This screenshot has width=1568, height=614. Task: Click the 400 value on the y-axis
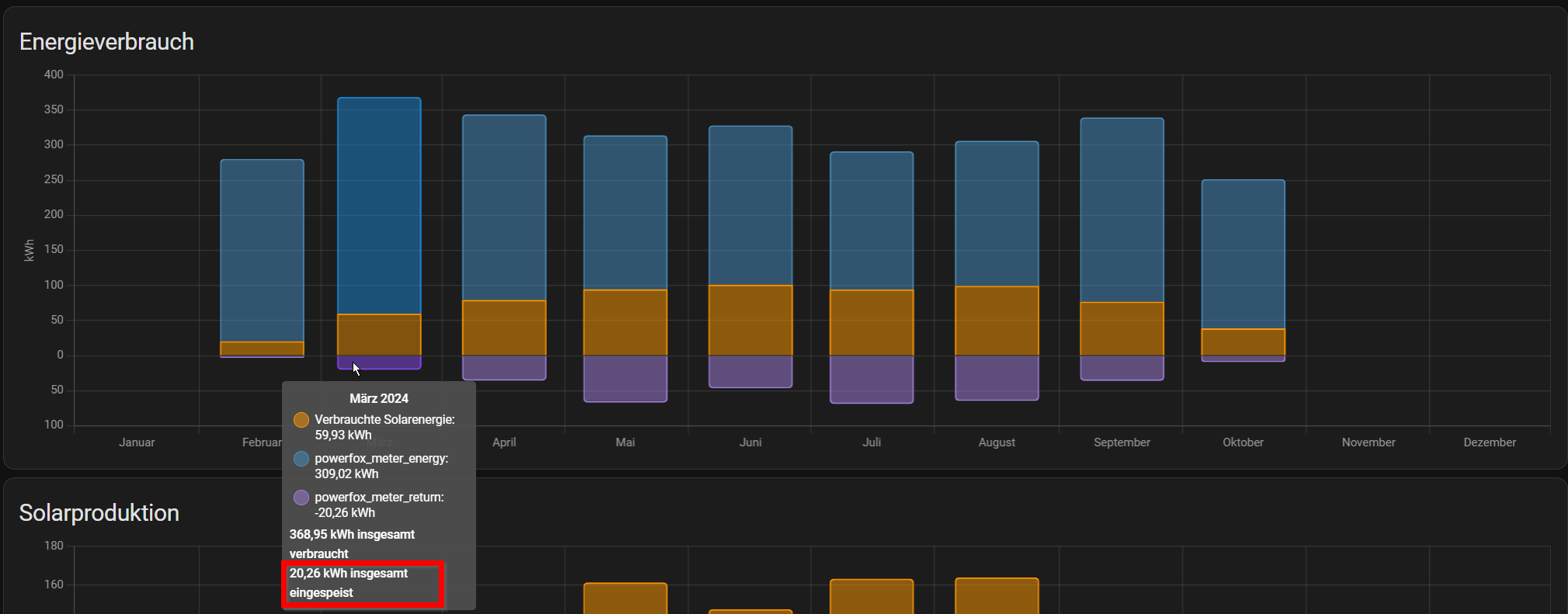[x=54, y=75]
